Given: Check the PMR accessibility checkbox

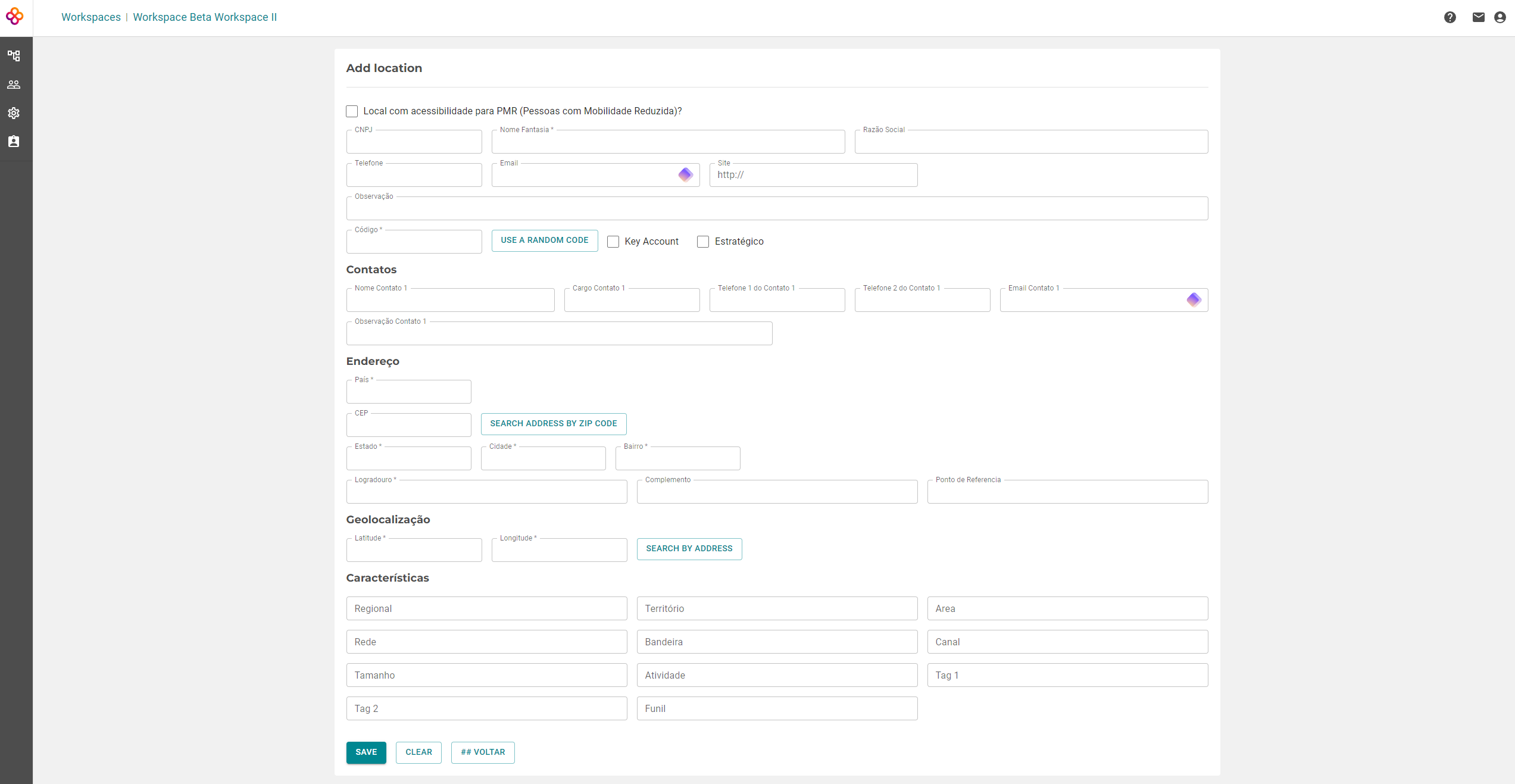Looking at the screenshot, I should pyautogui.click(x=352, y=111).
